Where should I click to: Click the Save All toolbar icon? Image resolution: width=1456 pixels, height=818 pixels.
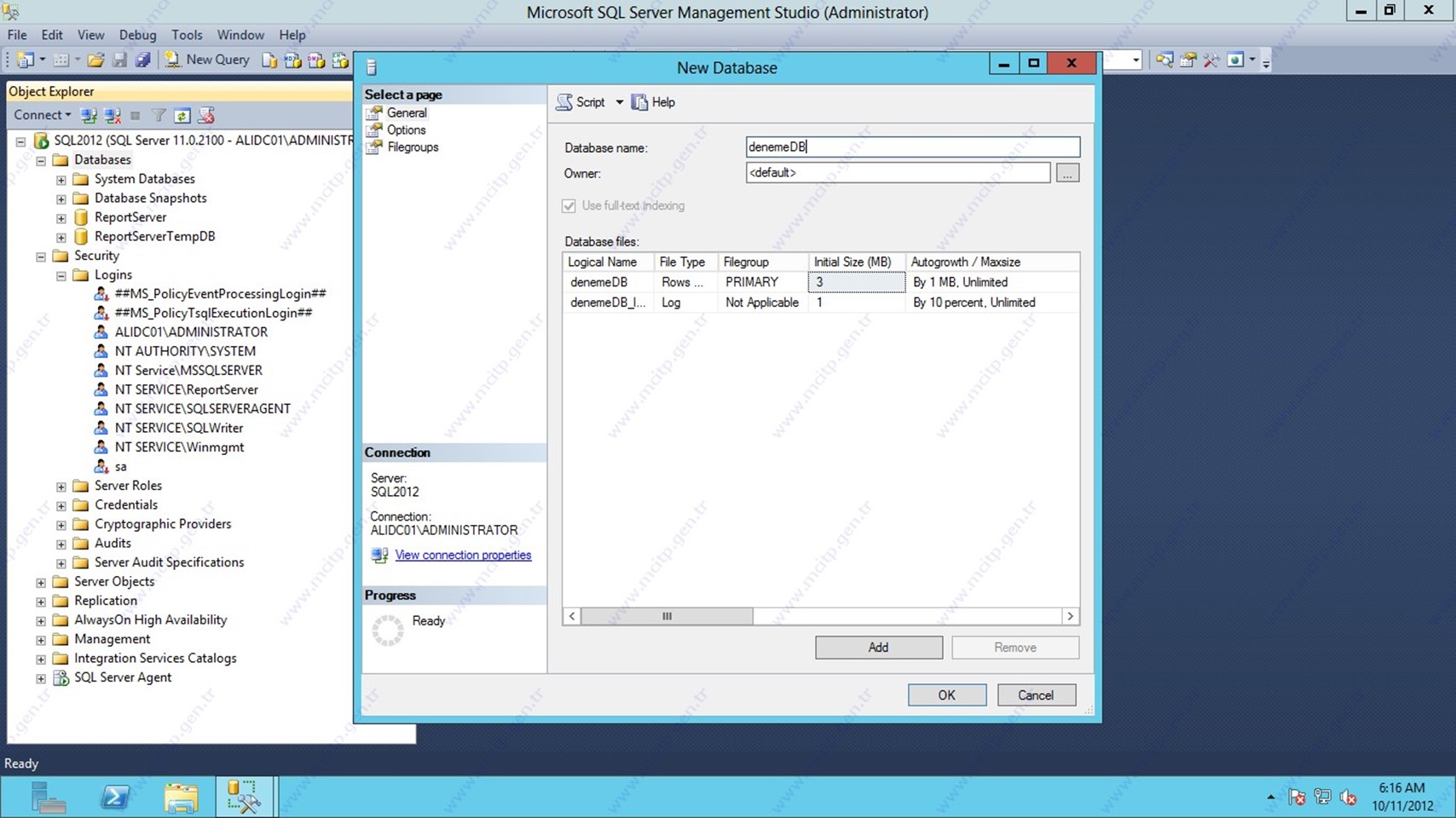point(143,60)
